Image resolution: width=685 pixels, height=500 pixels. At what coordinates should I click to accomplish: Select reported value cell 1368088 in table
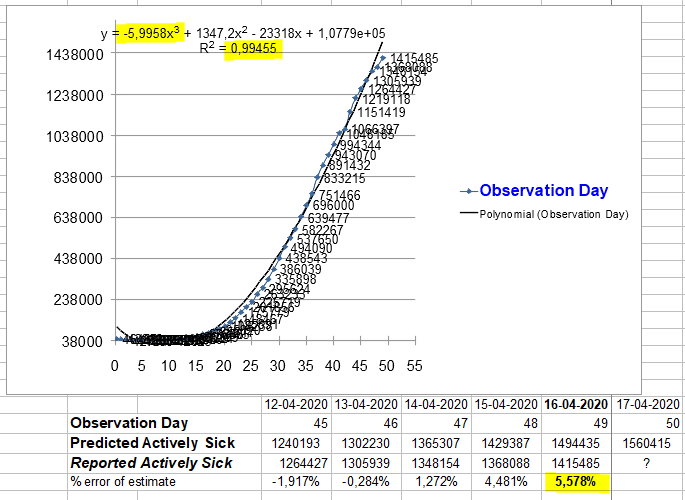506,462
